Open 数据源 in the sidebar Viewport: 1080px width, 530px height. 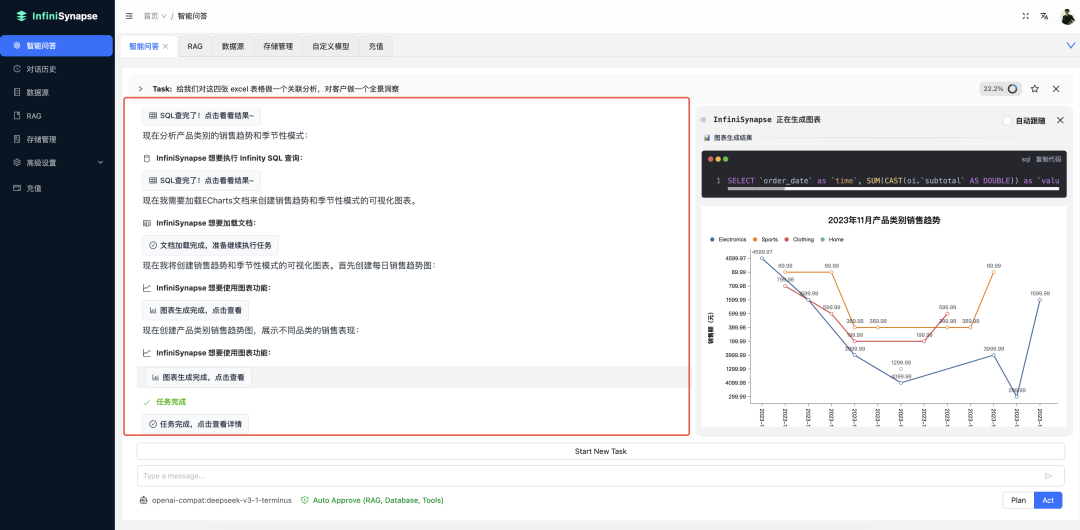click(x=56, y=92)
